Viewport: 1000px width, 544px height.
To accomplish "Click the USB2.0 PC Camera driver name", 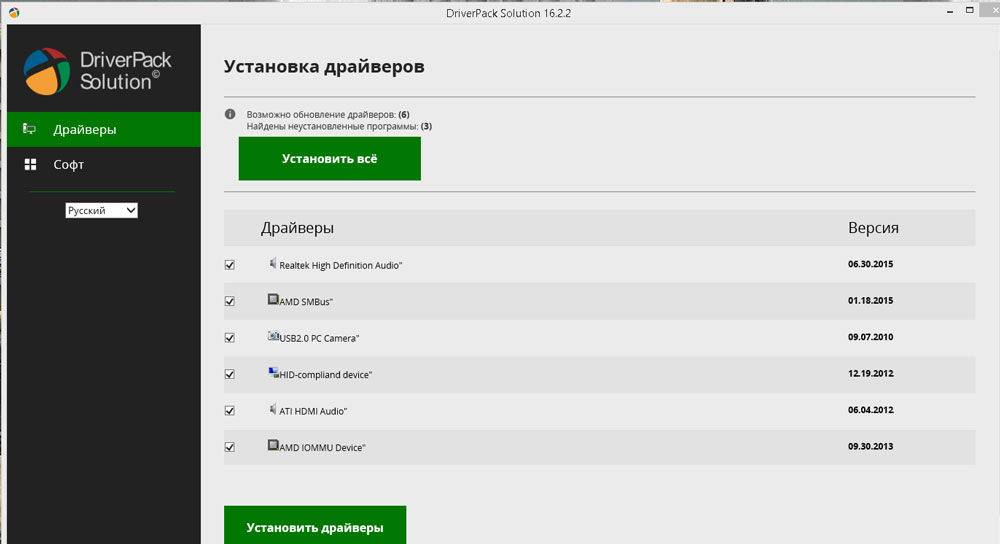I will (x=320, y=338).
